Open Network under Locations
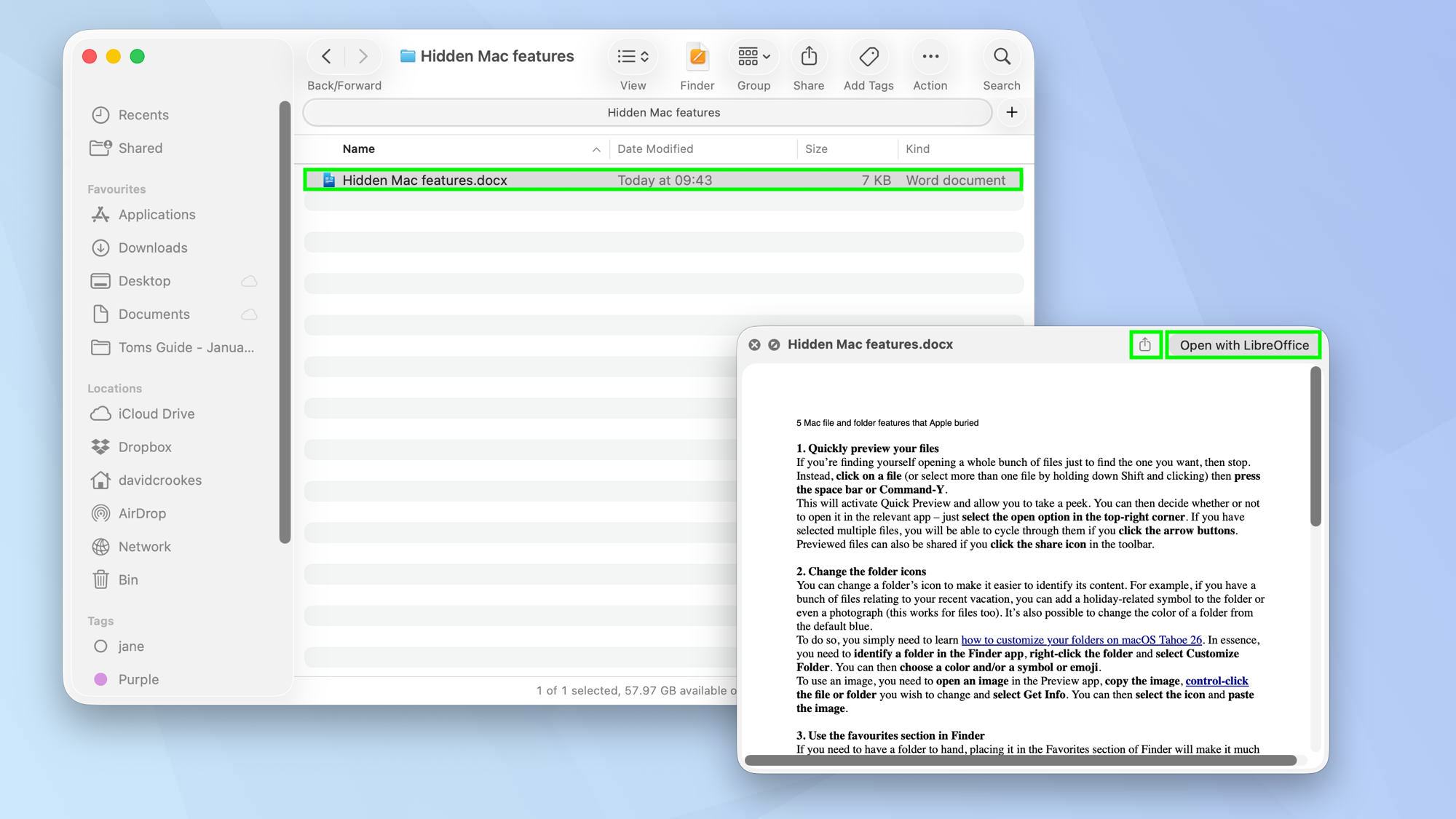This screenshot has width=1456, height=819. (x=143, y=546)
